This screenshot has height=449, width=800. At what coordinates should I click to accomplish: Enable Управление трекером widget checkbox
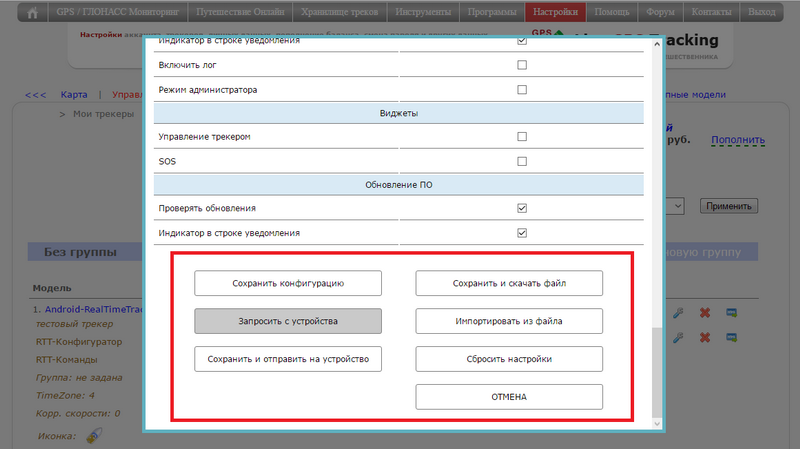point(521,137)
